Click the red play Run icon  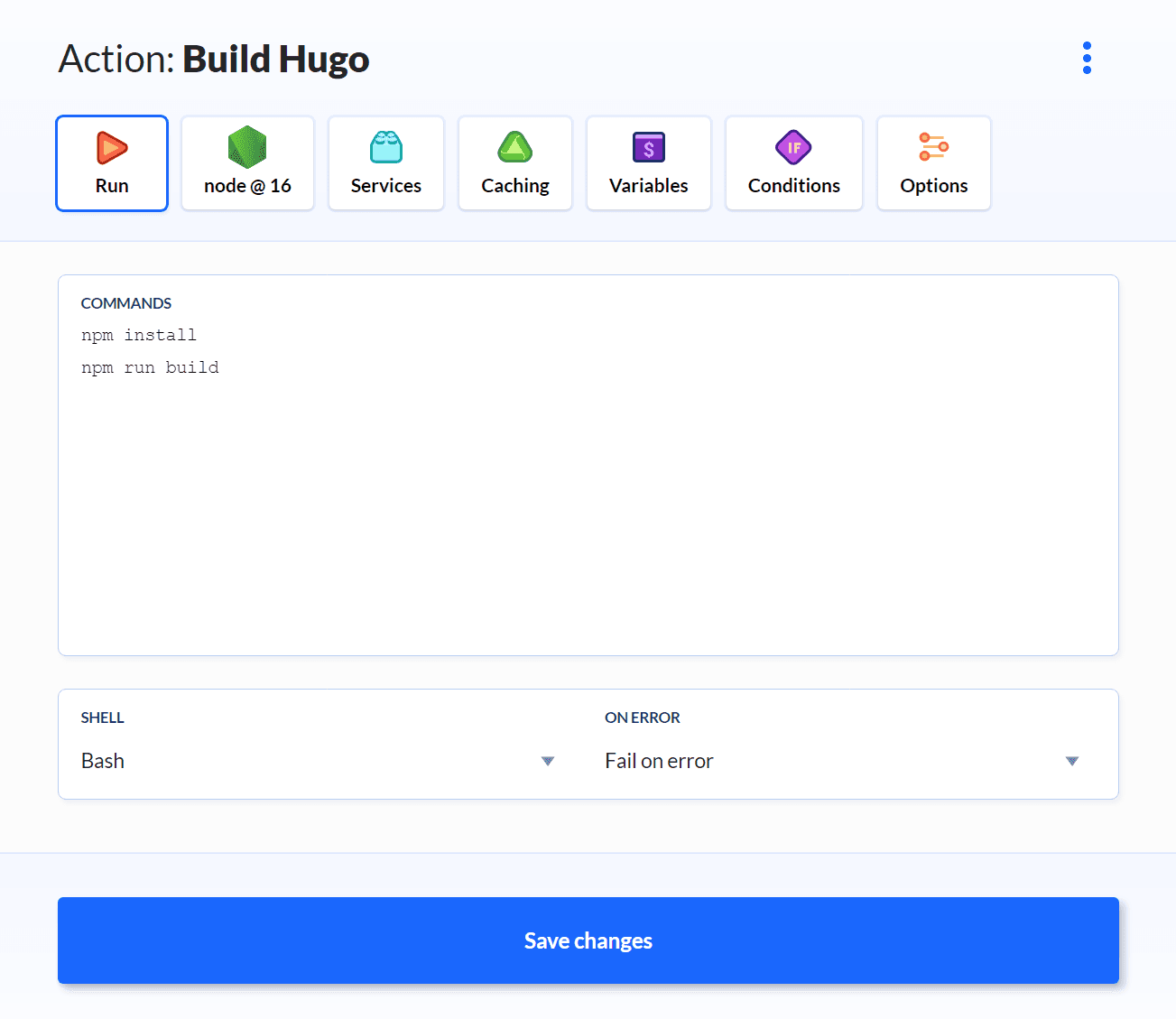coord(112,147)
